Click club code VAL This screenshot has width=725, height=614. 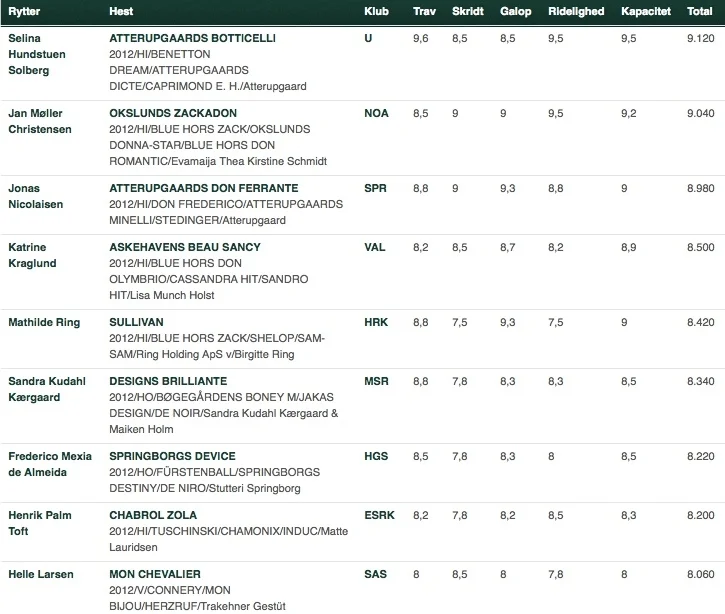tap(375, 247)
